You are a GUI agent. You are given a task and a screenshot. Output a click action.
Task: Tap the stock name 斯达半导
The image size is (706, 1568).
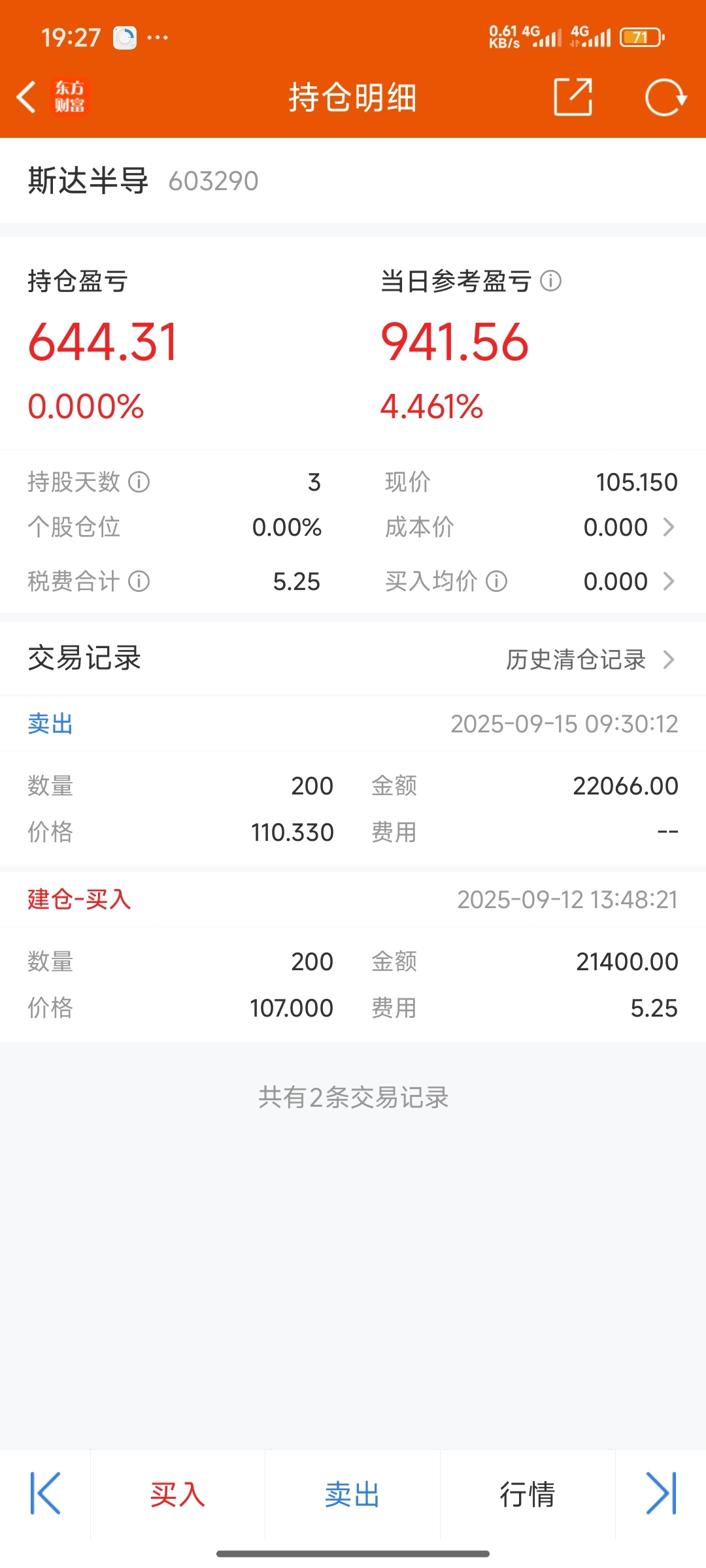coord(88,181)
